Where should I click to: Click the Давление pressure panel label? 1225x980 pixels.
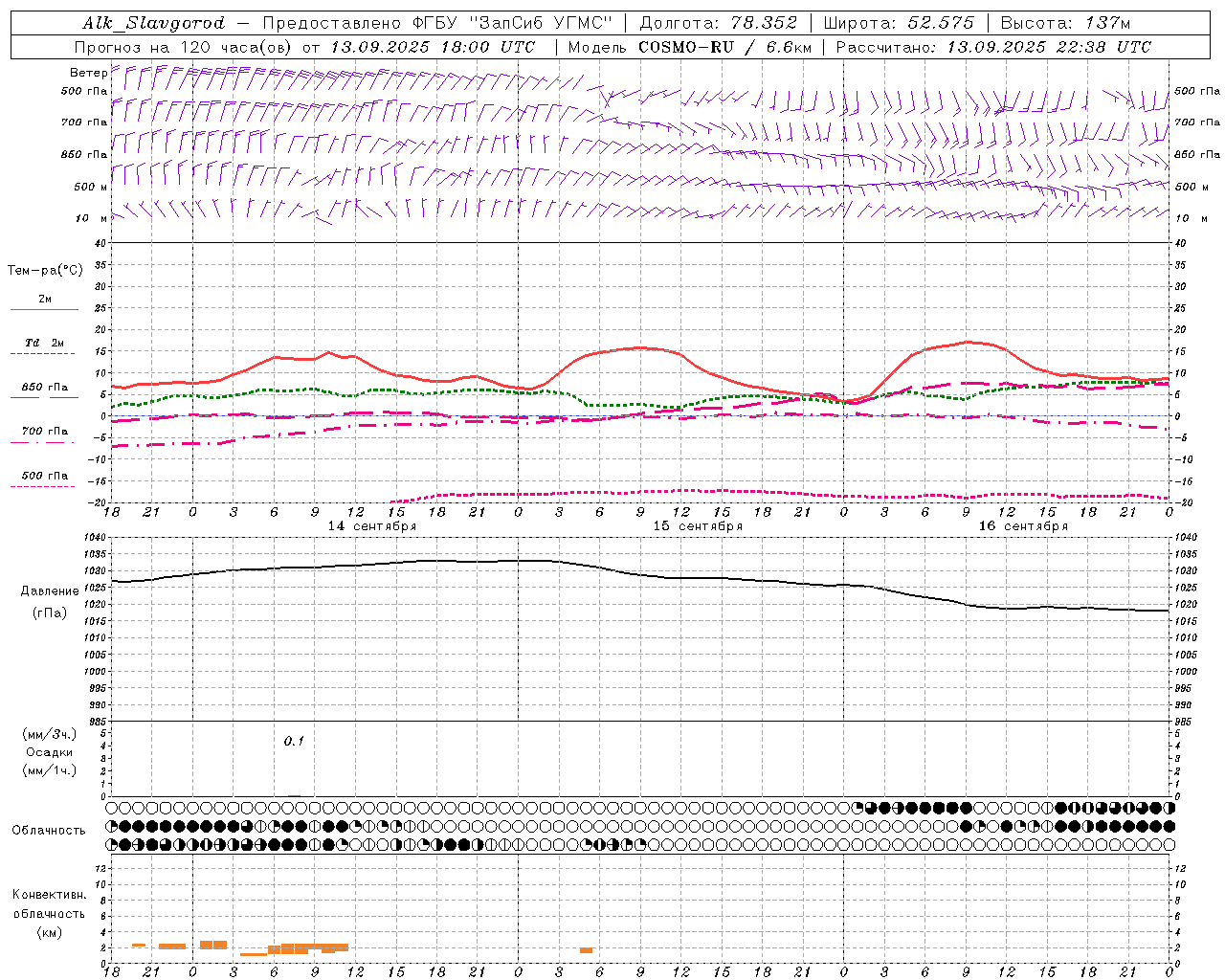click(x=50, y=591)
